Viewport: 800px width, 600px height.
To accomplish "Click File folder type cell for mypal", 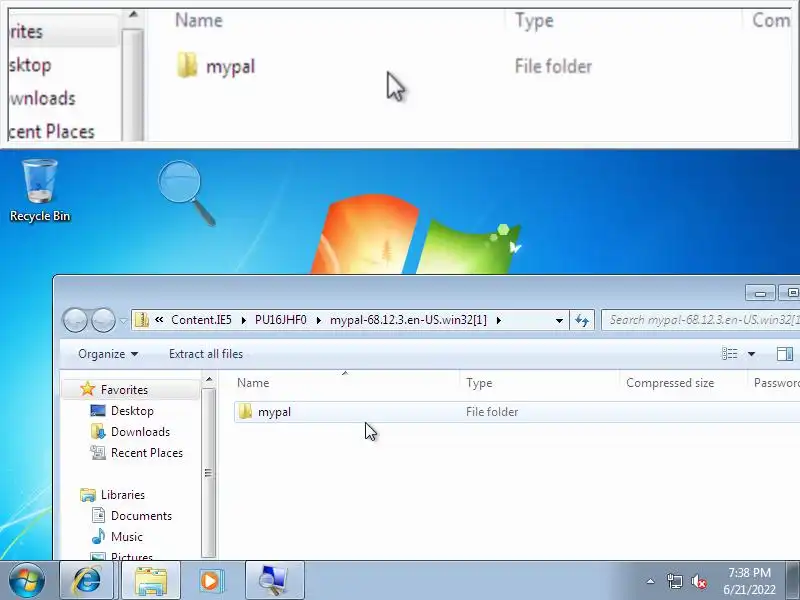I will 491,412.
